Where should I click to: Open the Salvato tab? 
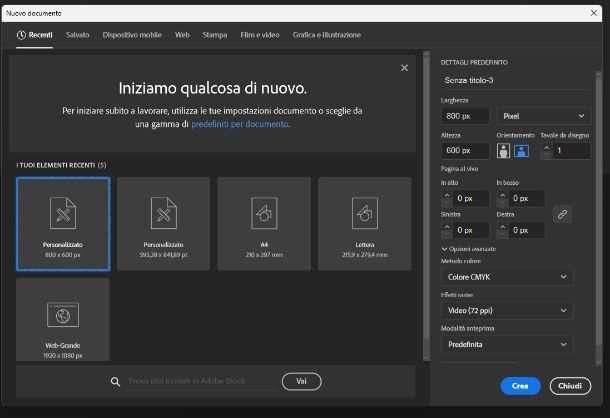pyautogui.click(x=77, y=35)
